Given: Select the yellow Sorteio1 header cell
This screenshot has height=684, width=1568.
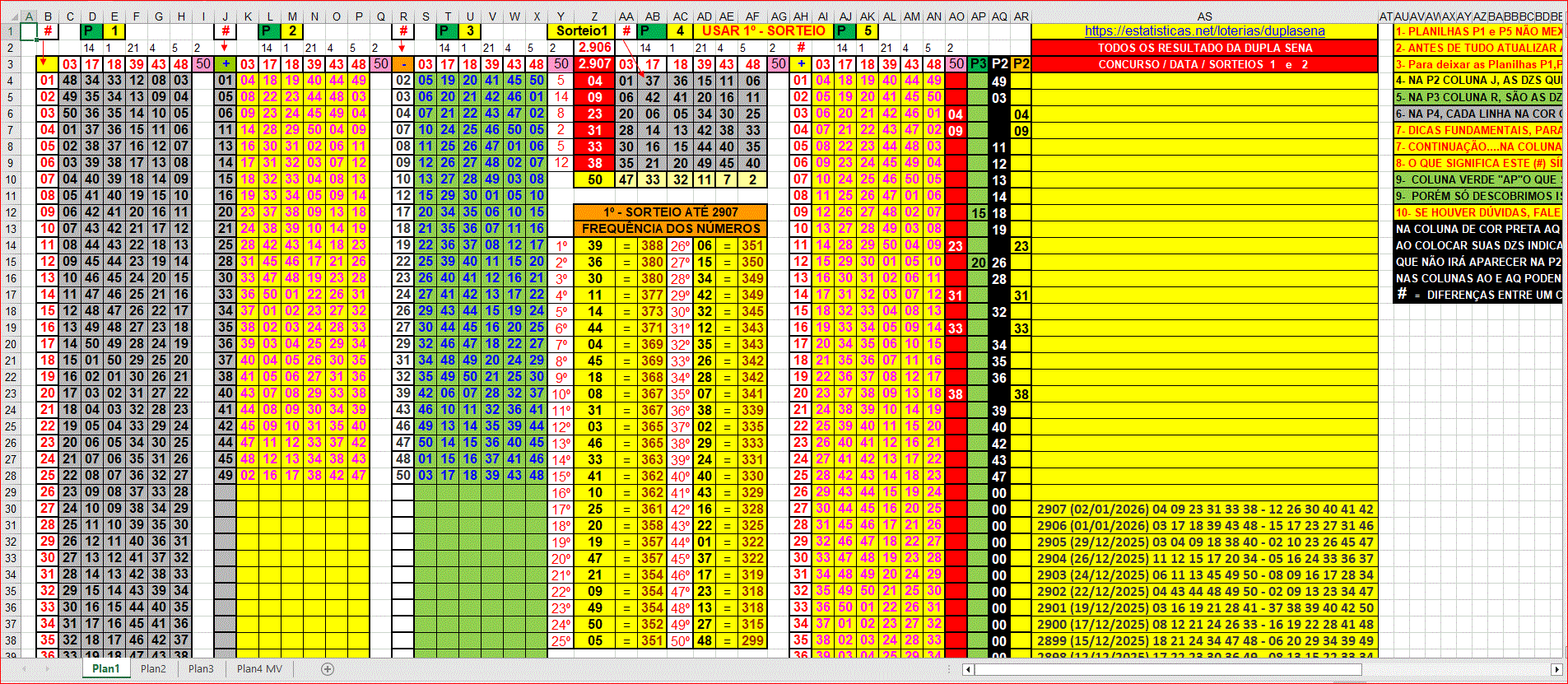Looking at the screenshot, I should 582,31.
